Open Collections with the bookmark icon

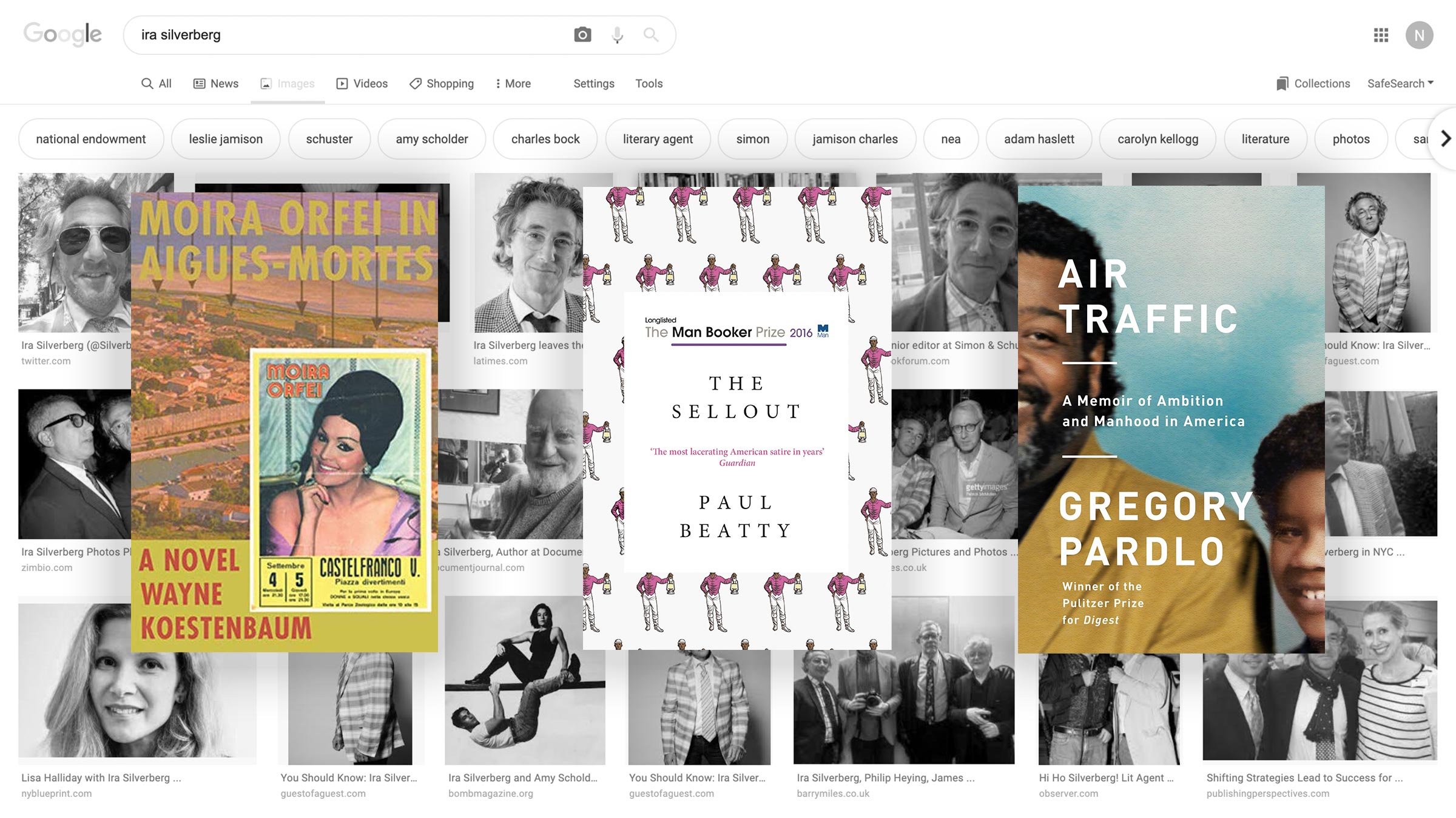(1313, 84)
